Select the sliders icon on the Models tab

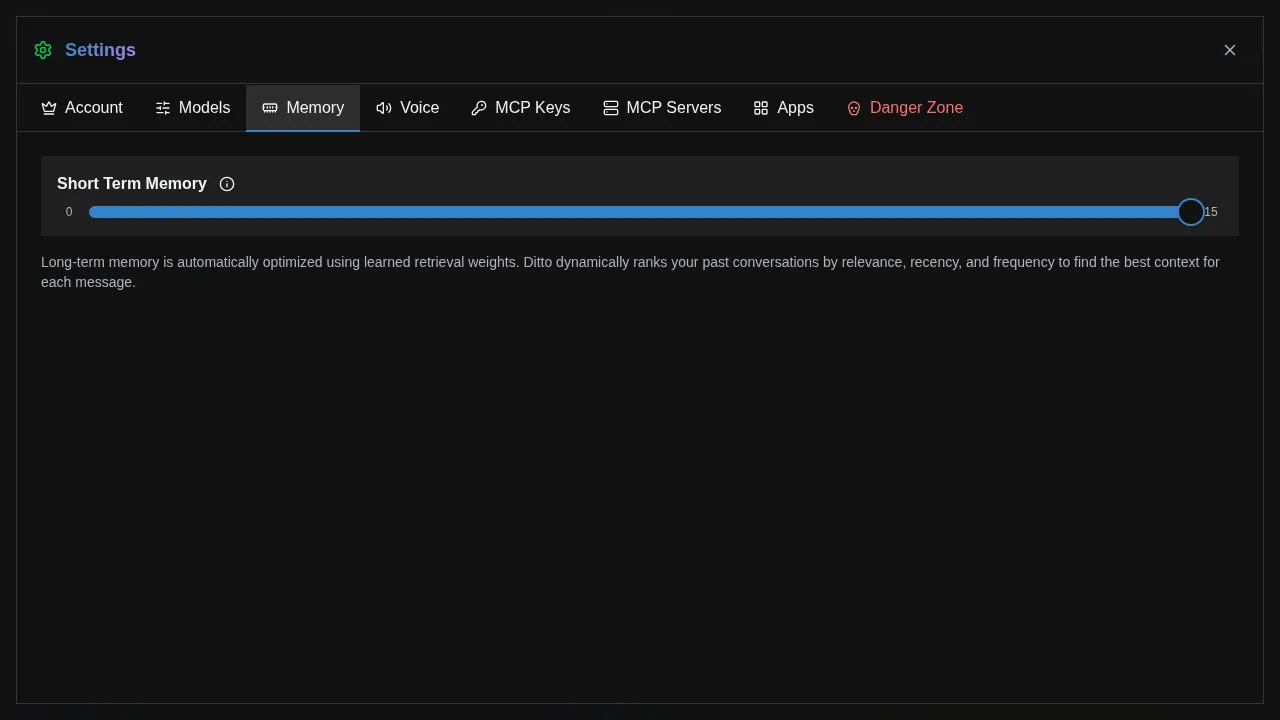pos(163,107)
